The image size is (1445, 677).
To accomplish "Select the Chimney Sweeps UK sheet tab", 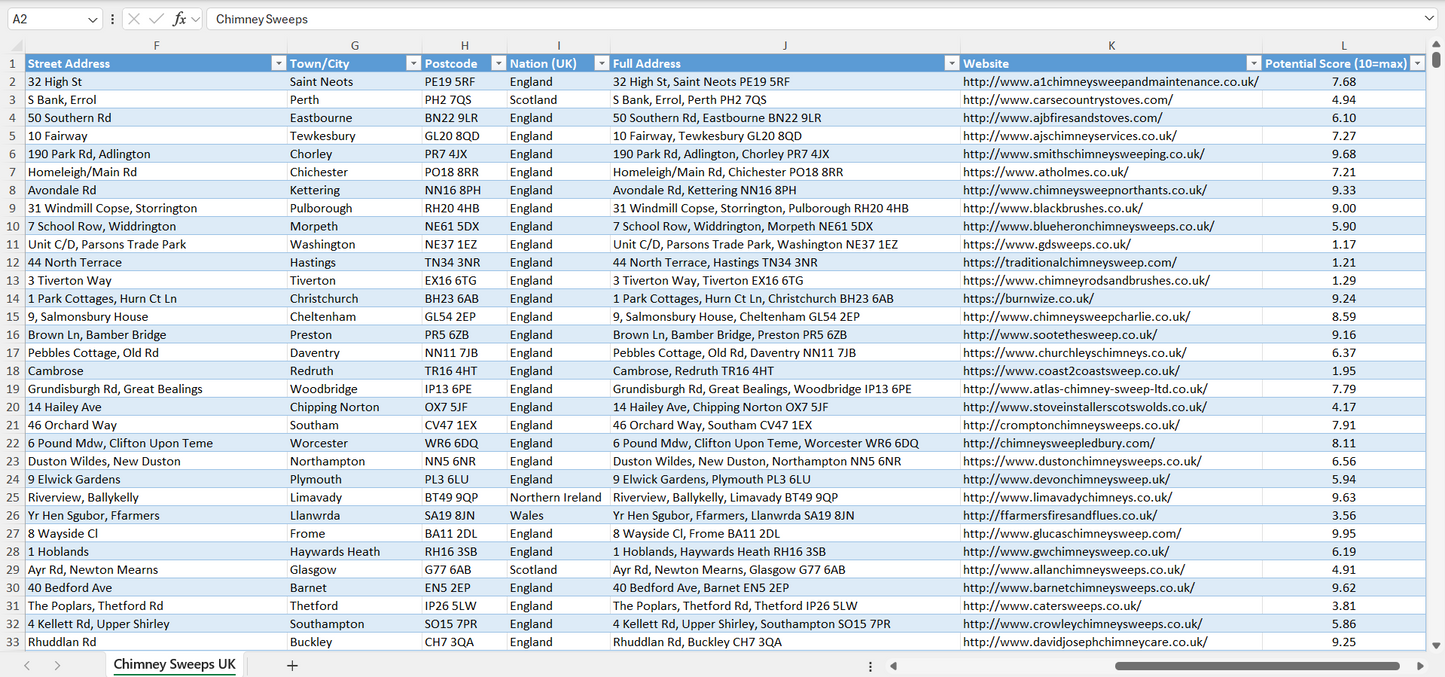I will point(174,664).
